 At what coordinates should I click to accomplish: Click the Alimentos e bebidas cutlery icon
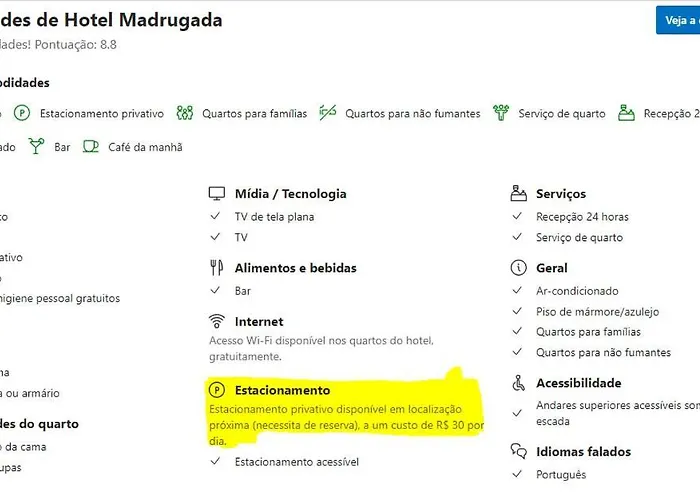(x=217, y=267)
